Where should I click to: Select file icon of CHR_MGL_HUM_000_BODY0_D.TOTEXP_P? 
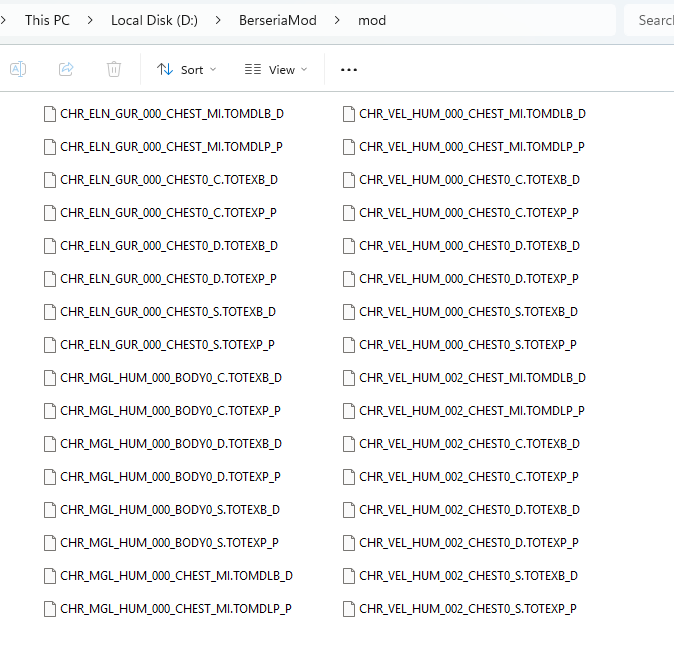(50, 477)
